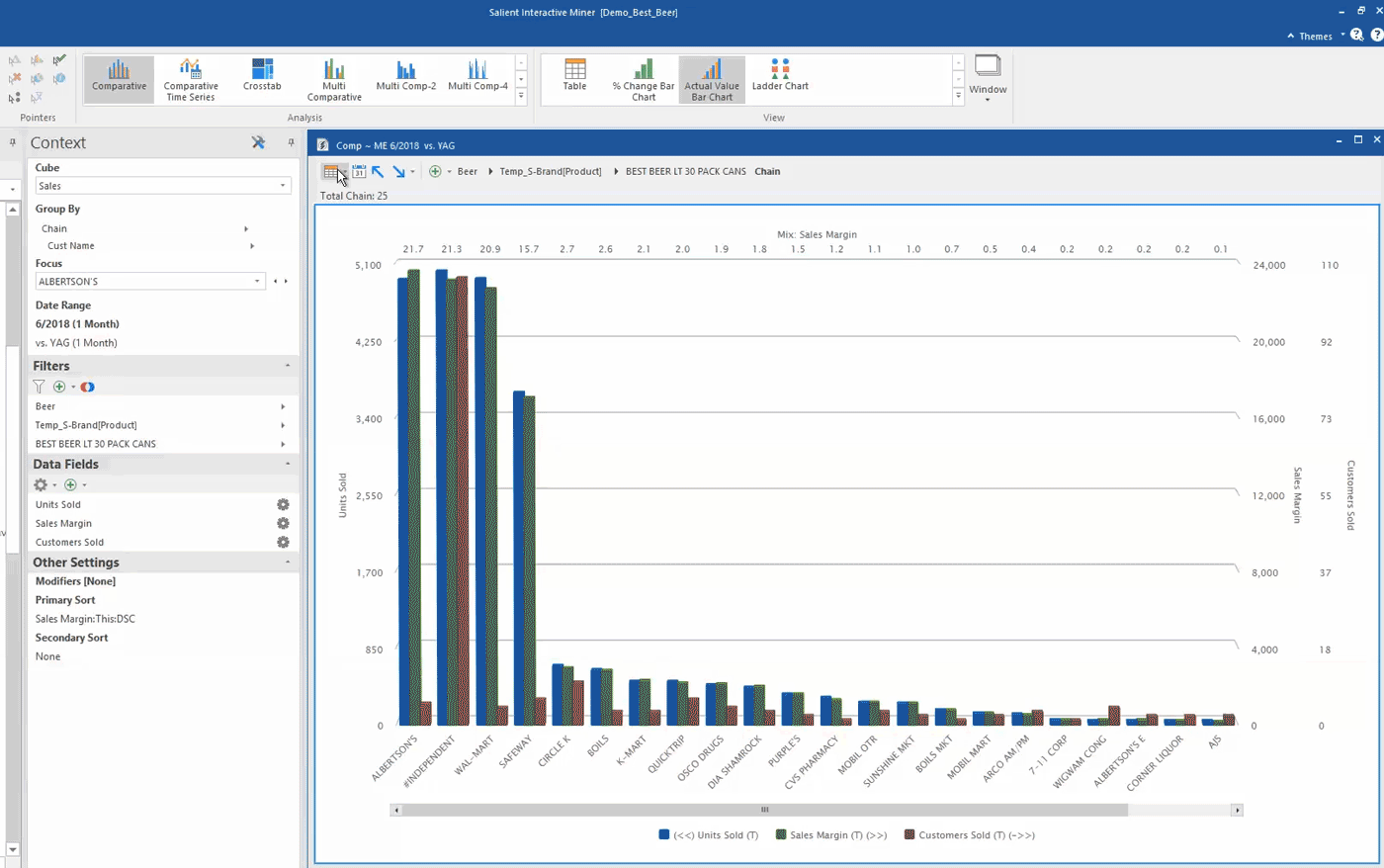The width and height of the screenshot is (1384, 868).
Task: Open the Themes menu
Action: pyautogui.click(x=1316, y=36)
